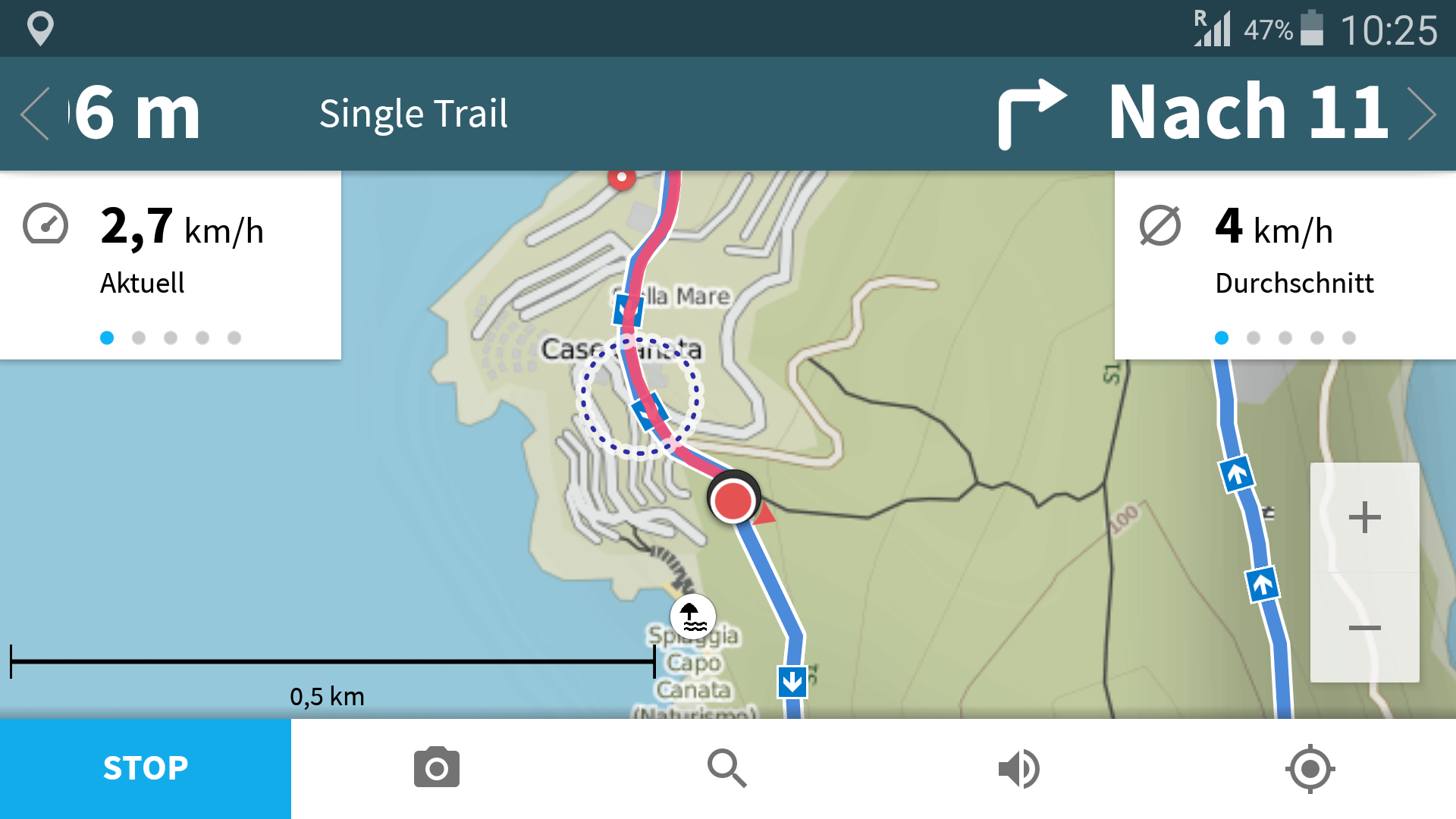
Task: Tap the location pin in status bar
Action: click(x=40, y=29)
